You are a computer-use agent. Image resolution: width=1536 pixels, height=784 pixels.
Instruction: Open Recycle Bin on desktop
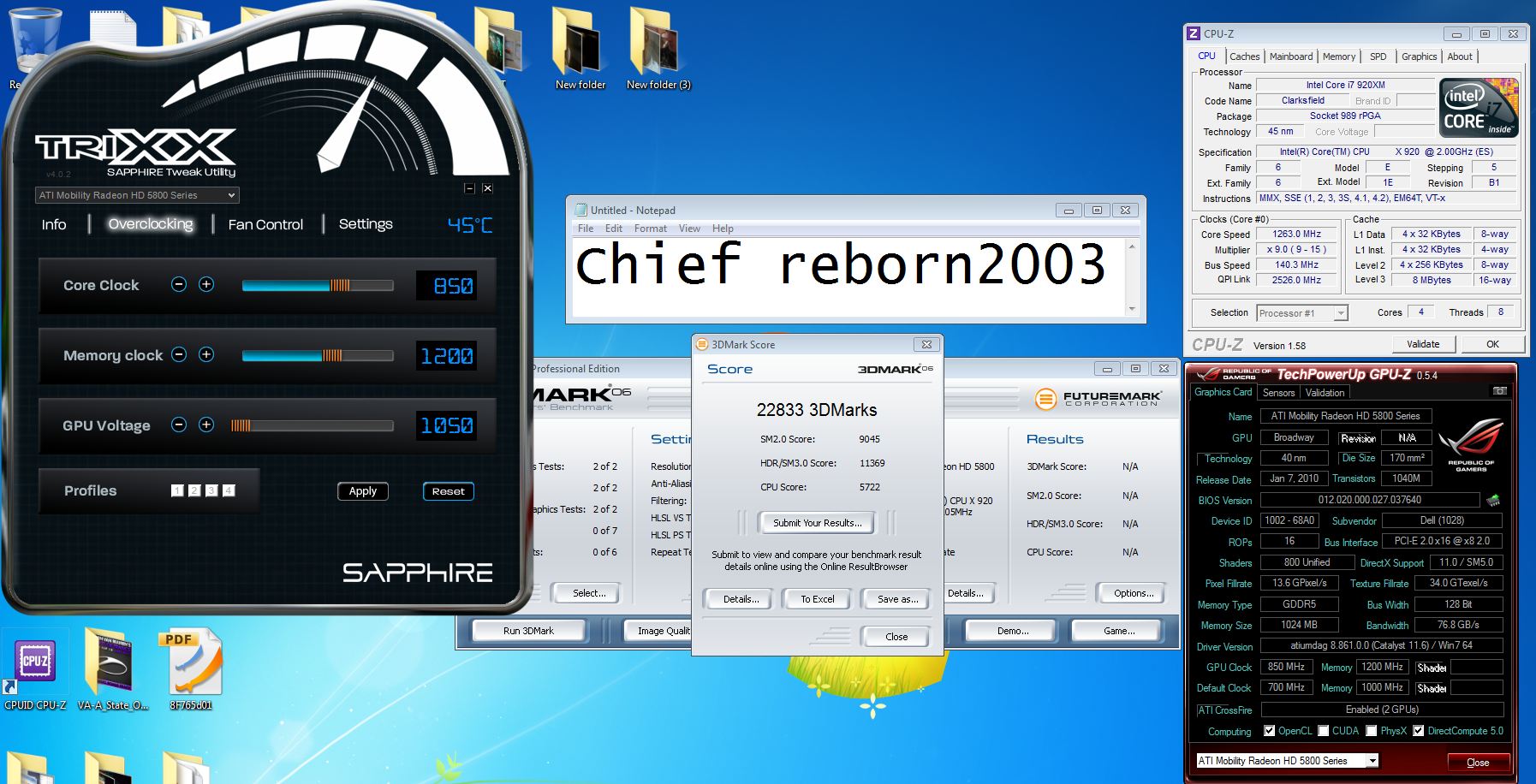tap(33, 45)
